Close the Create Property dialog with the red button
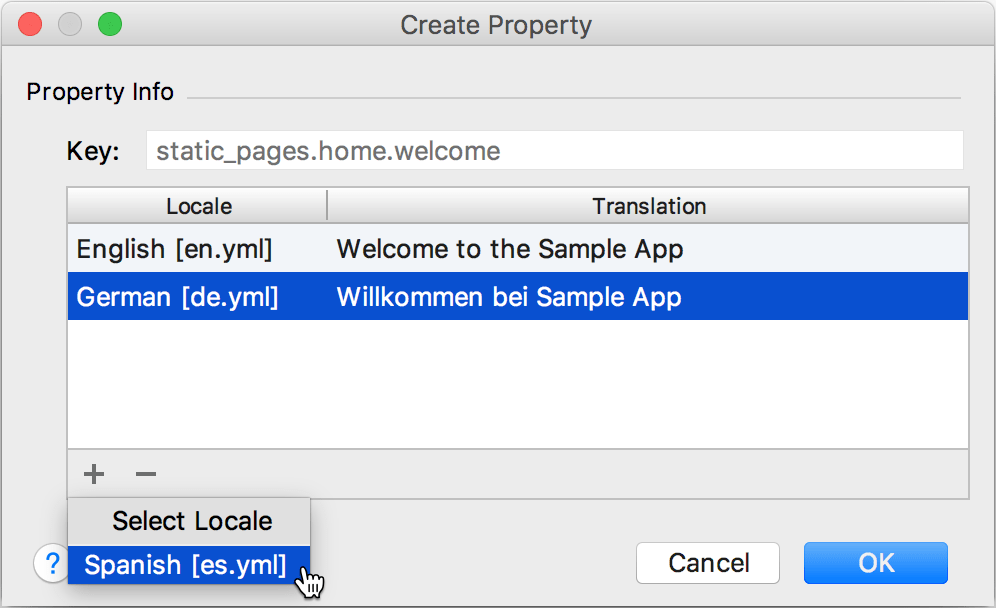 pos(30,23)
